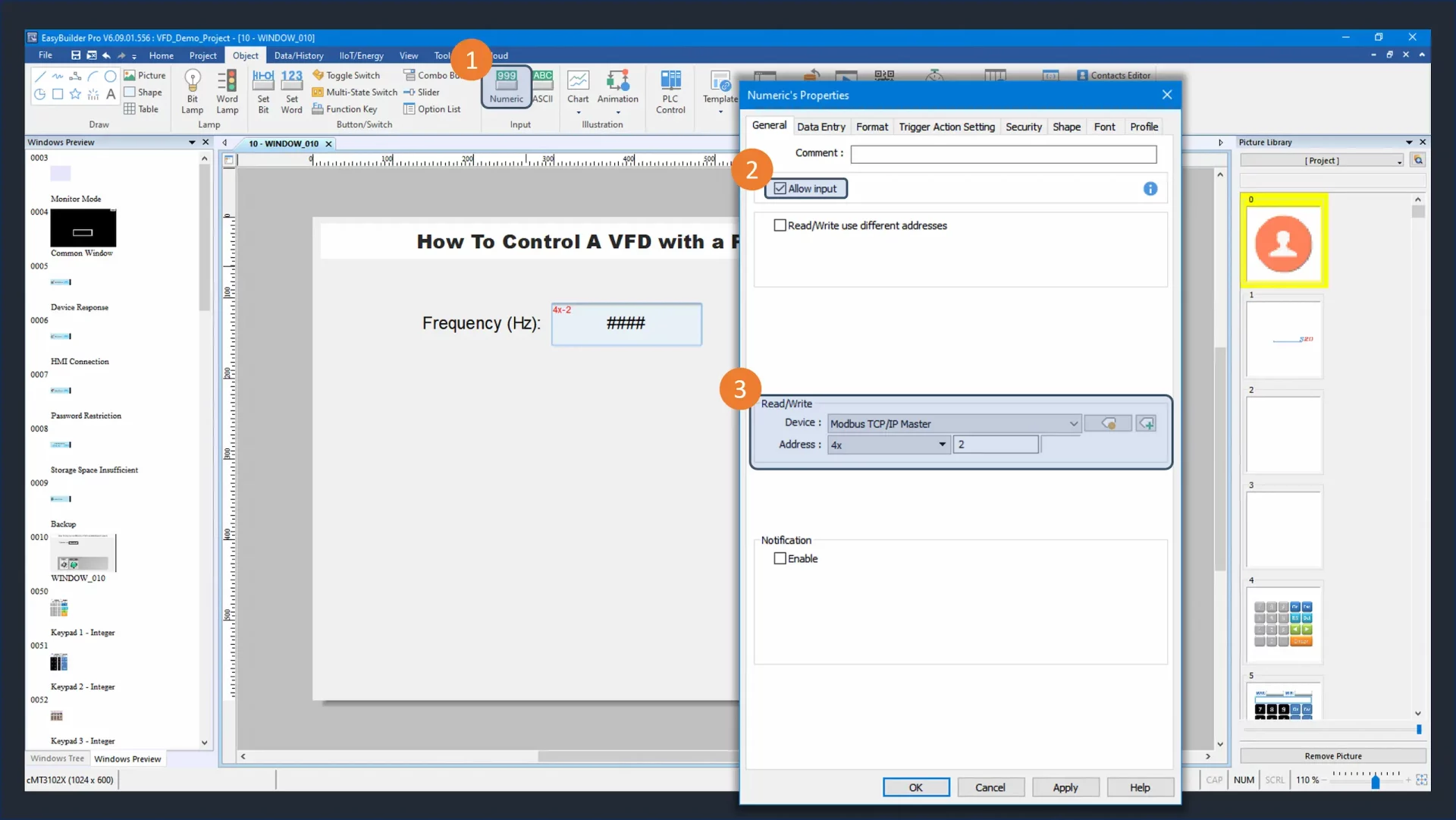Screen dimensions: 1456x820
Task: Expand the 4x address type dropdown
Action: 888,445
